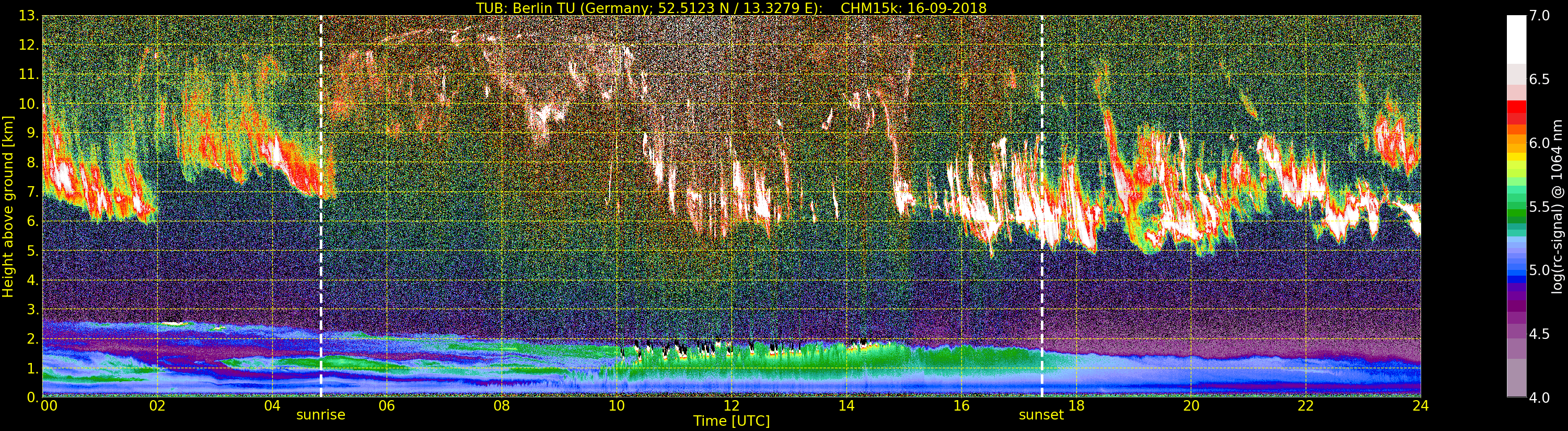
Task: Click the "sunset" label below the time axis
Action: coord(1041,415)
